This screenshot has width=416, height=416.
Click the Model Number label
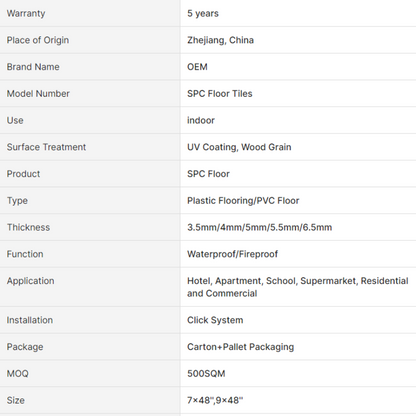point(38,93)
